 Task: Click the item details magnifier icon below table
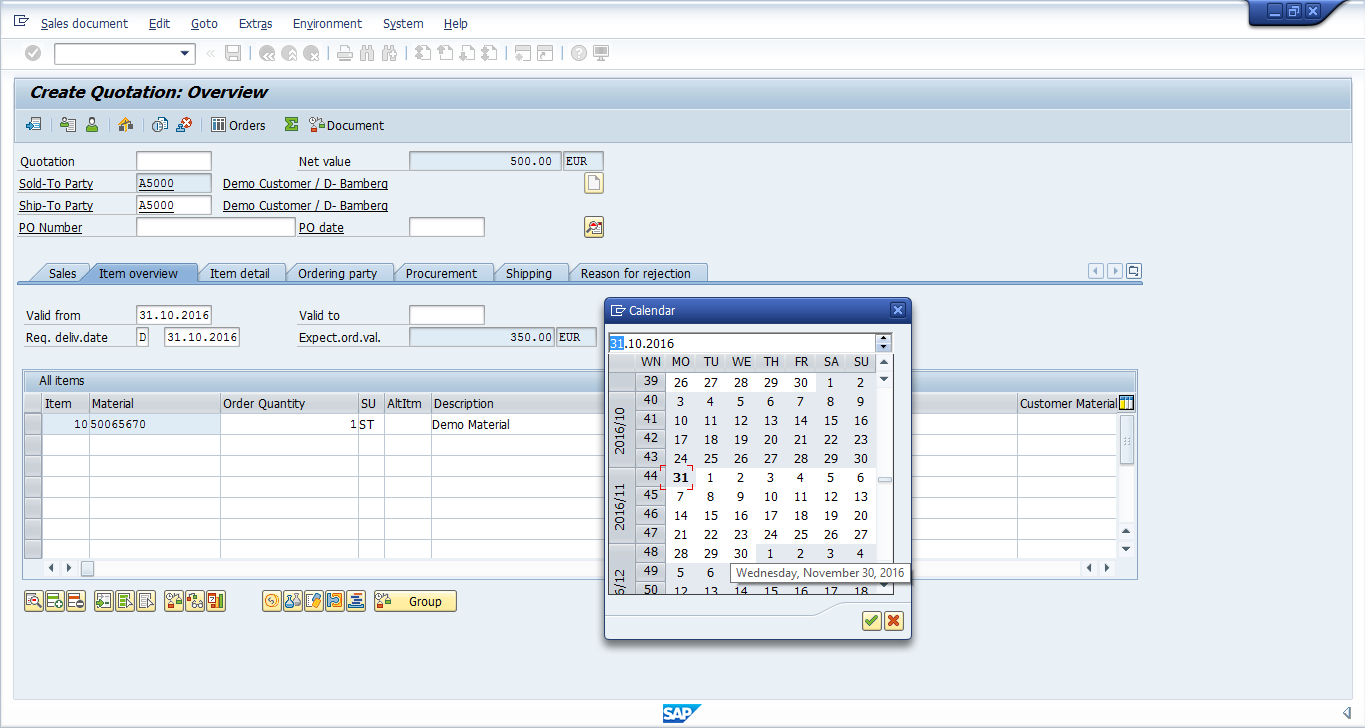pos(34,601)
